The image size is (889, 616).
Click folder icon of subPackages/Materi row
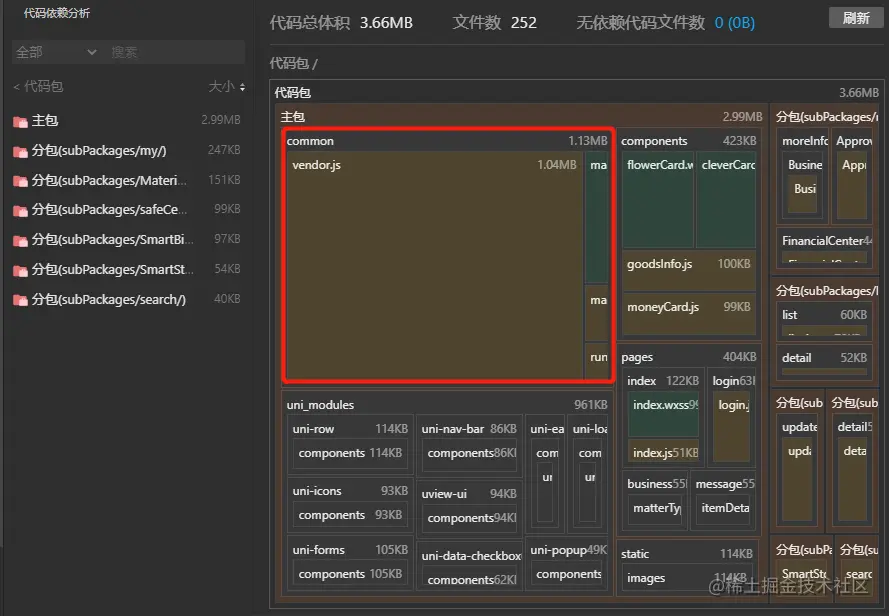(x=20, y=180)
